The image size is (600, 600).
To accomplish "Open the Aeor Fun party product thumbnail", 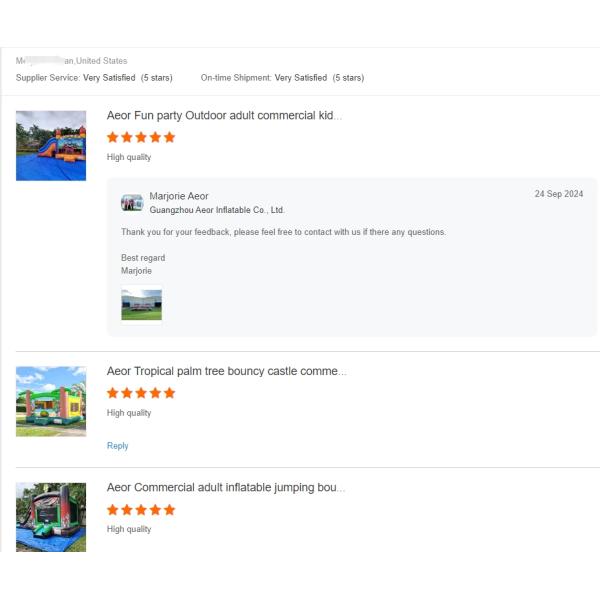I will point(51,145).
